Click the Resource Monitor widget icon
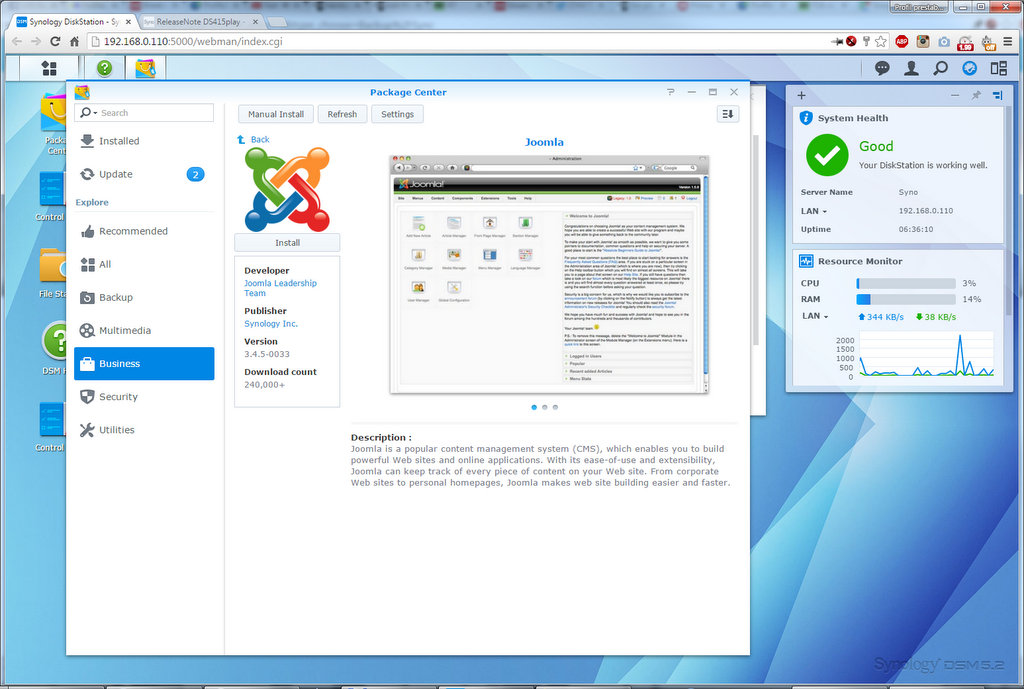This screenshot has width=1024, height=689. [x=806, y=261]
